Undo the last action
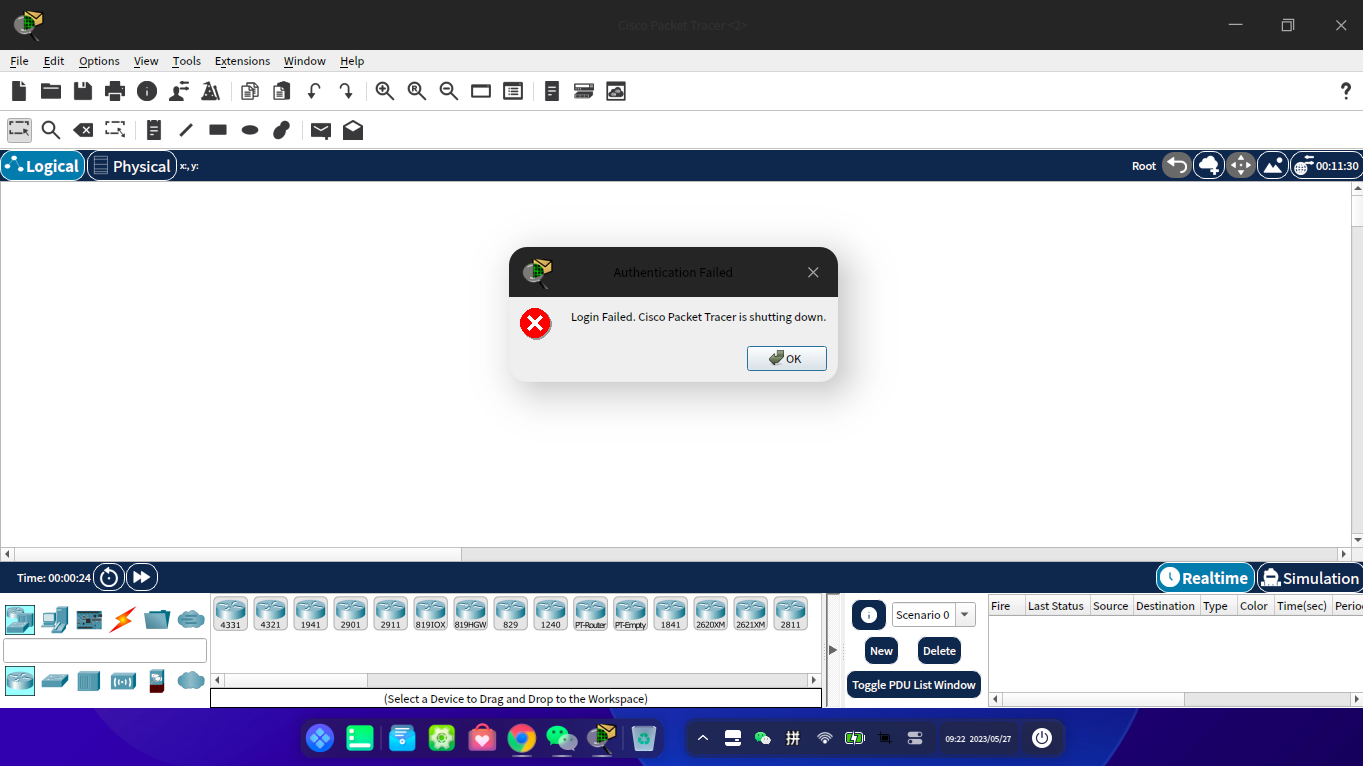 [x=314, y=91]
